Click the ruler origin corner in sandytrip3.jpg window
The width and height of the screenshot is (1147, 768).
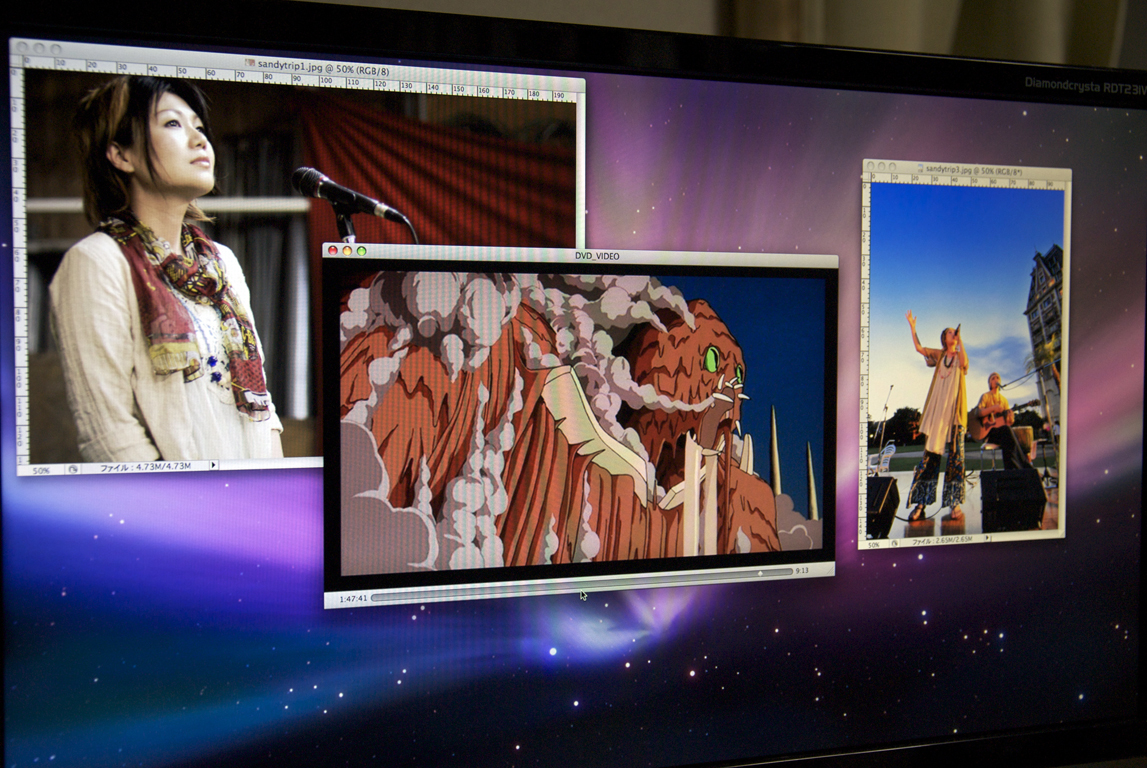868,176
